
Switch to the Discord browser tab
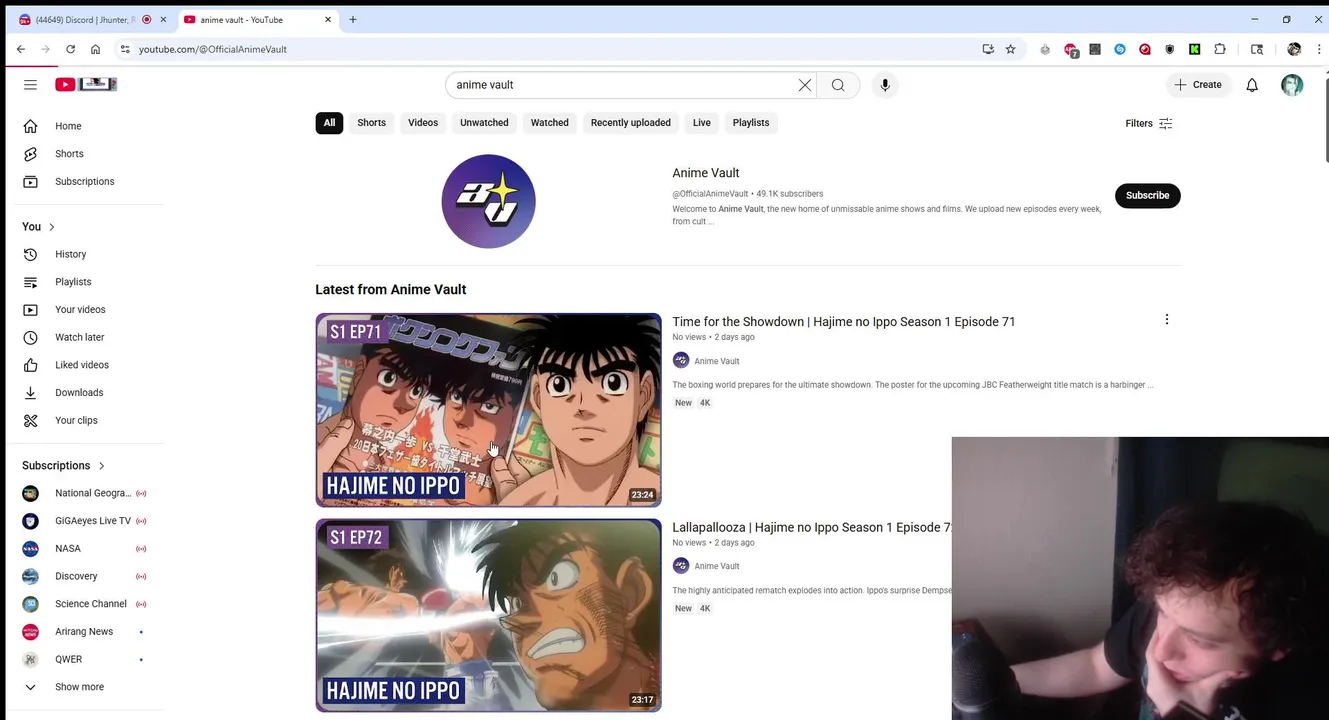pos(84,20)
